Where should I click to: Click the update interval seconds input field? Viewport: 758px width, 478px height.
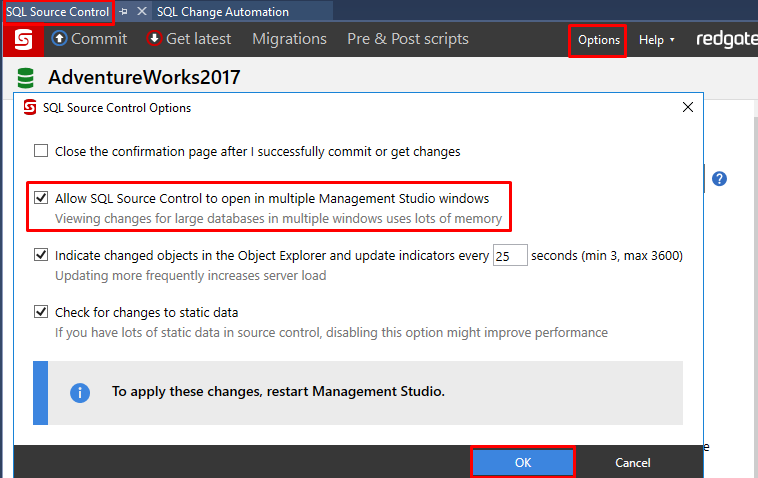(510, 255)
